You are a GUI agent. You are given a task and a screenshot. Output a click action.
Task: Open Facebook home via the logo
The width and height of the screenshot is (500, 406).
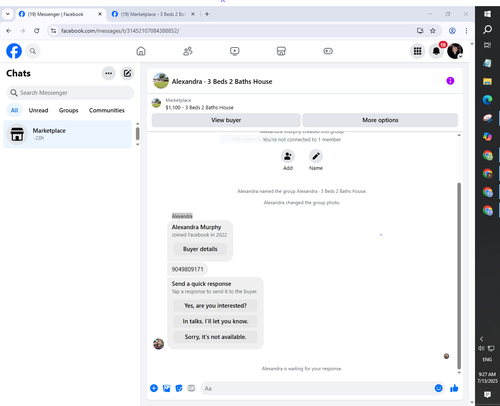click(x=14, y=51)
